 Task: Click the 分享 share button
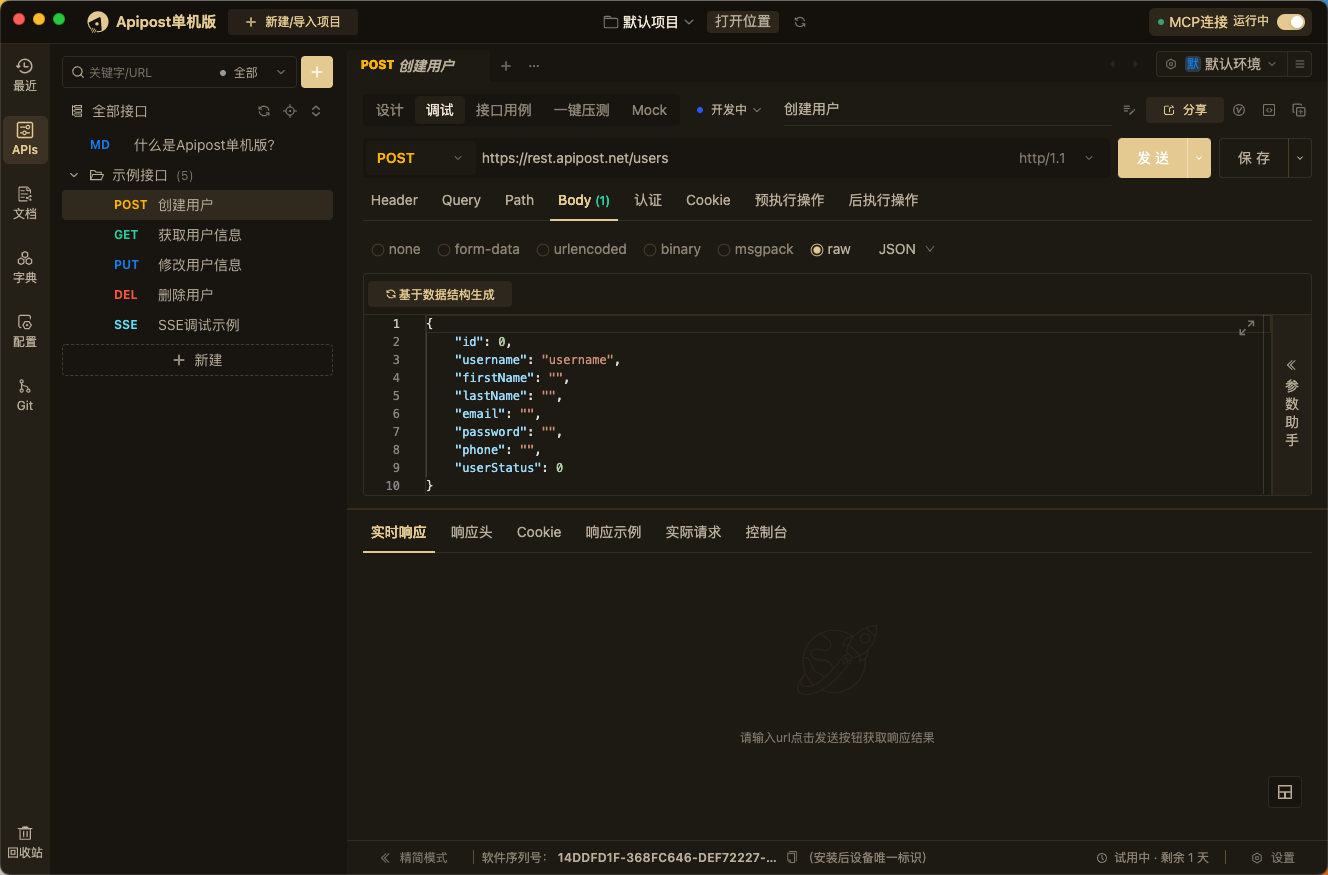click(1185, 110)
